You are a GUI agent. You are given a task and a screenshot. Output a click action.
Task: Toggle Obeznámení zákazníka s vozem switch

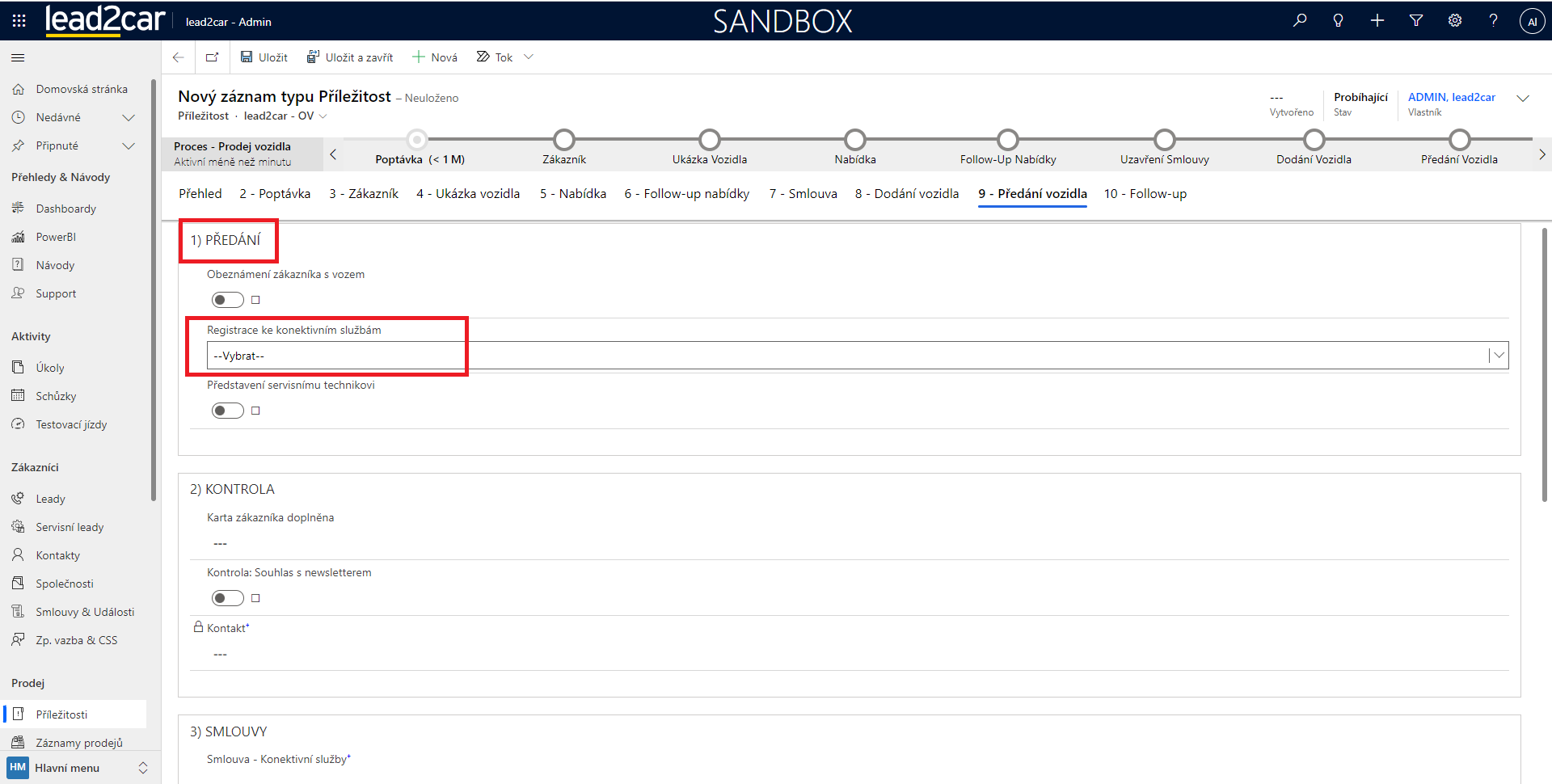tap(227, 300)
